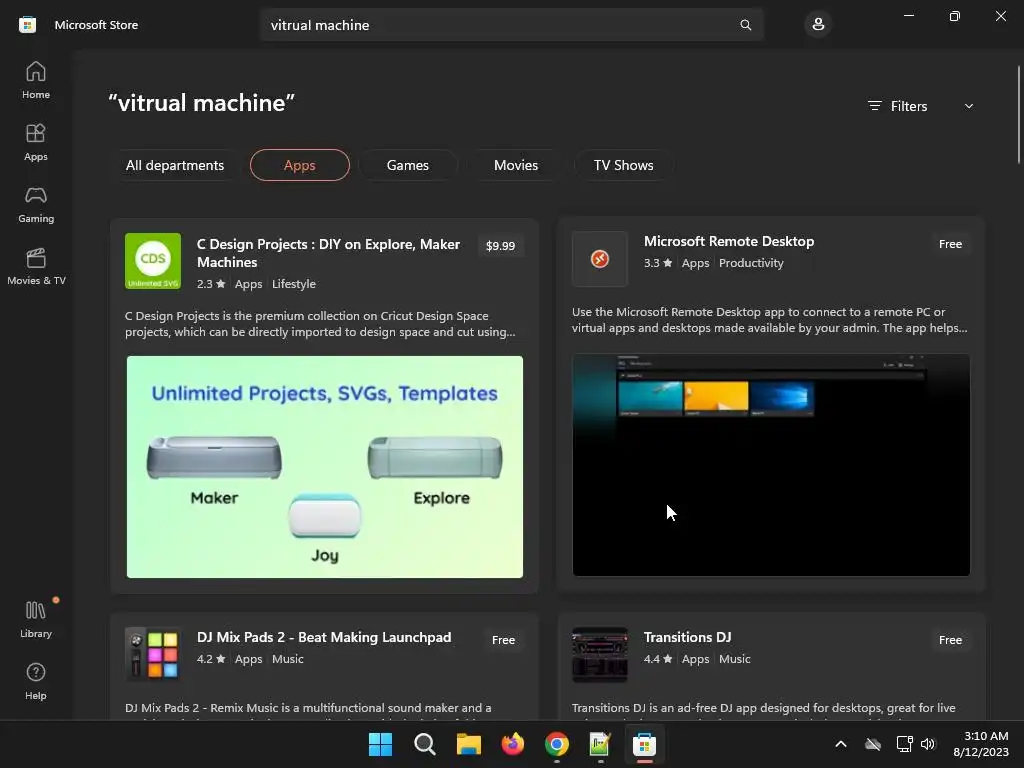Click the Lifestyle category label
The height and width of the screenshot is (768, 1024).
294,283
